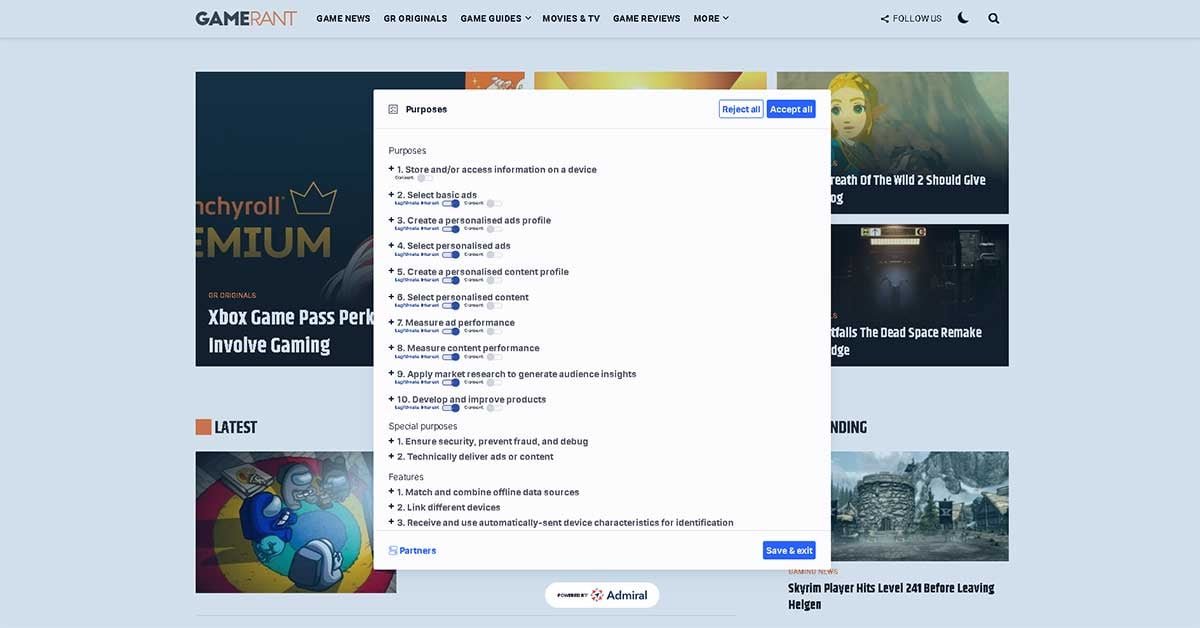
Task: Open the Skyrim Player Hits Level 241 headline
Action: (891, 596)
